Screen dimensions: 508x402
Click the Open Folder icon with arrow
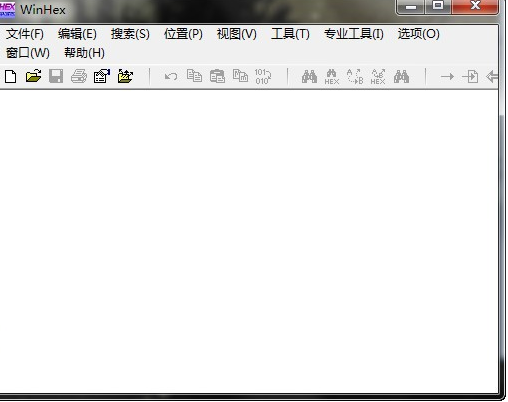(x=125, y=76)
